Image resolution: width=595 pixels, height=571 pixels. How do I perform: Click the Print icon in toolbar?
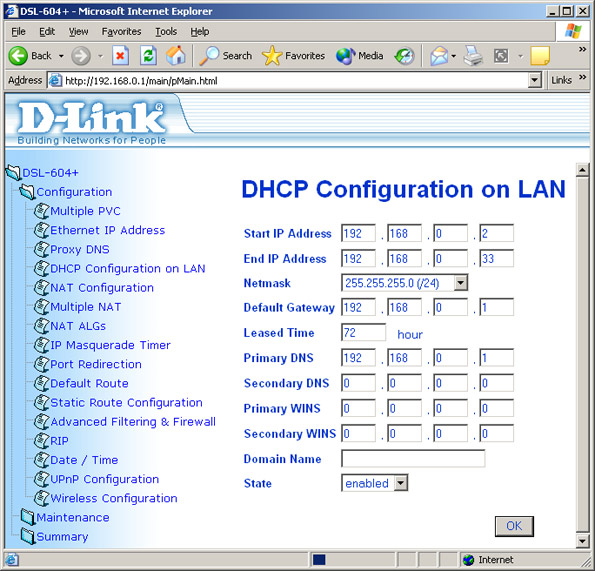473,56
